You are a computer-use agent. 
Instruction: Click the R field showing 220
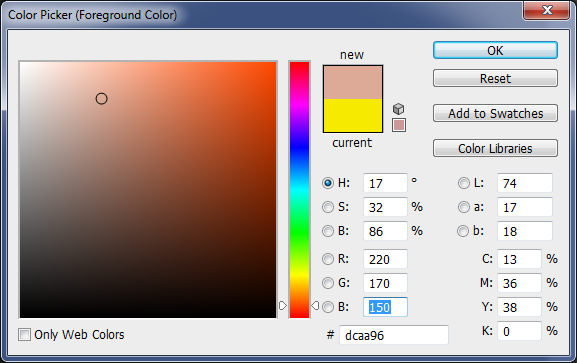click(385, 259)
